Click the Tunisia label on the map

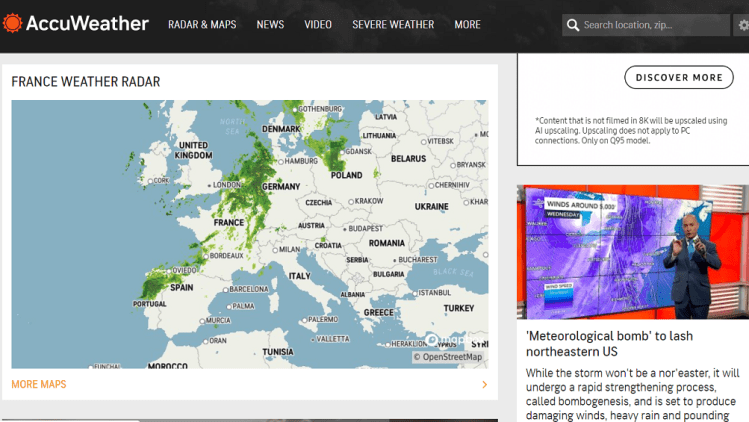(278, 352)
